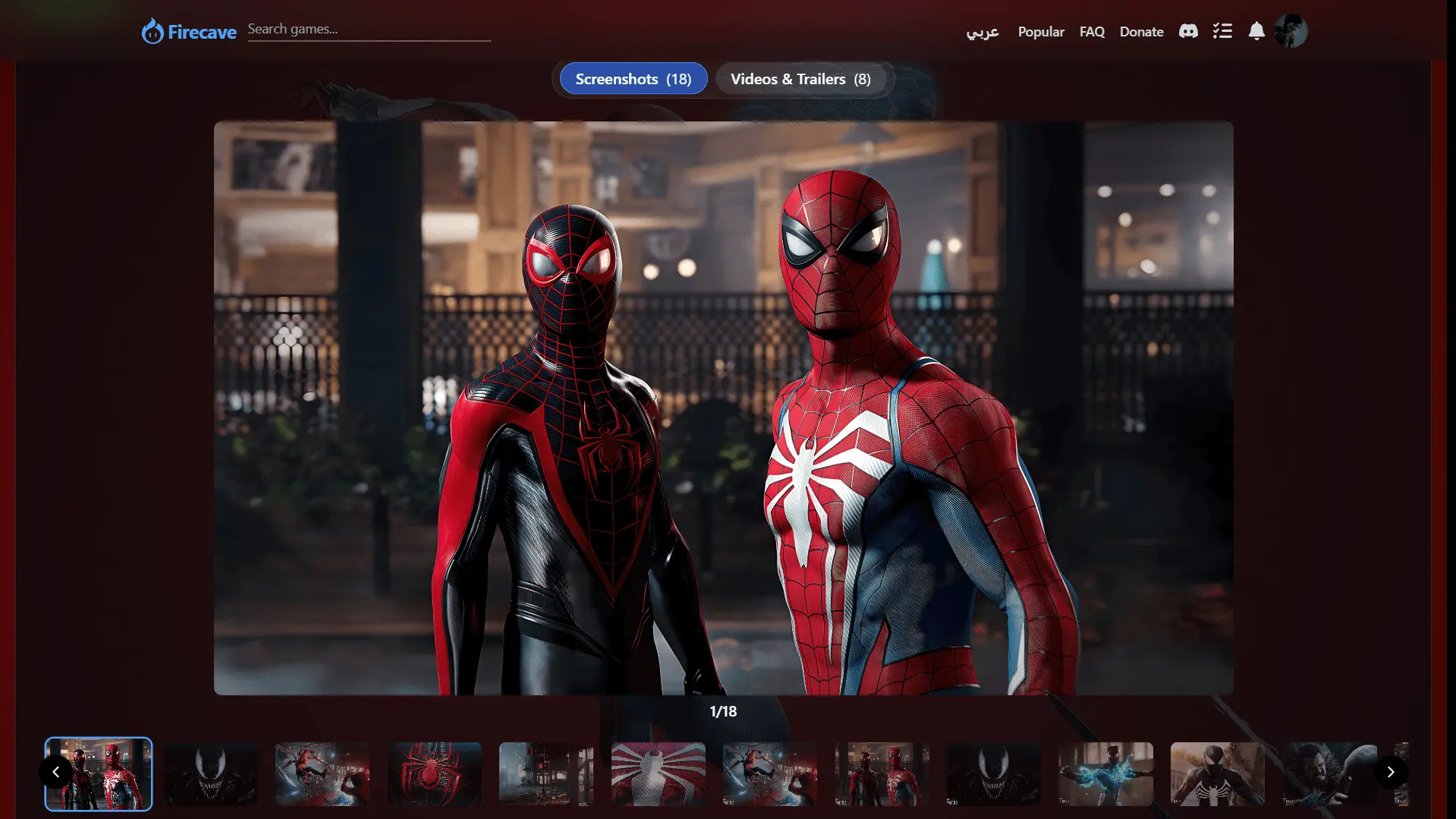The width and height of the screenshot is (1456, 819).
Task: Select fifth thumbnail of dark street scene
Action: (x=546, y=774)
